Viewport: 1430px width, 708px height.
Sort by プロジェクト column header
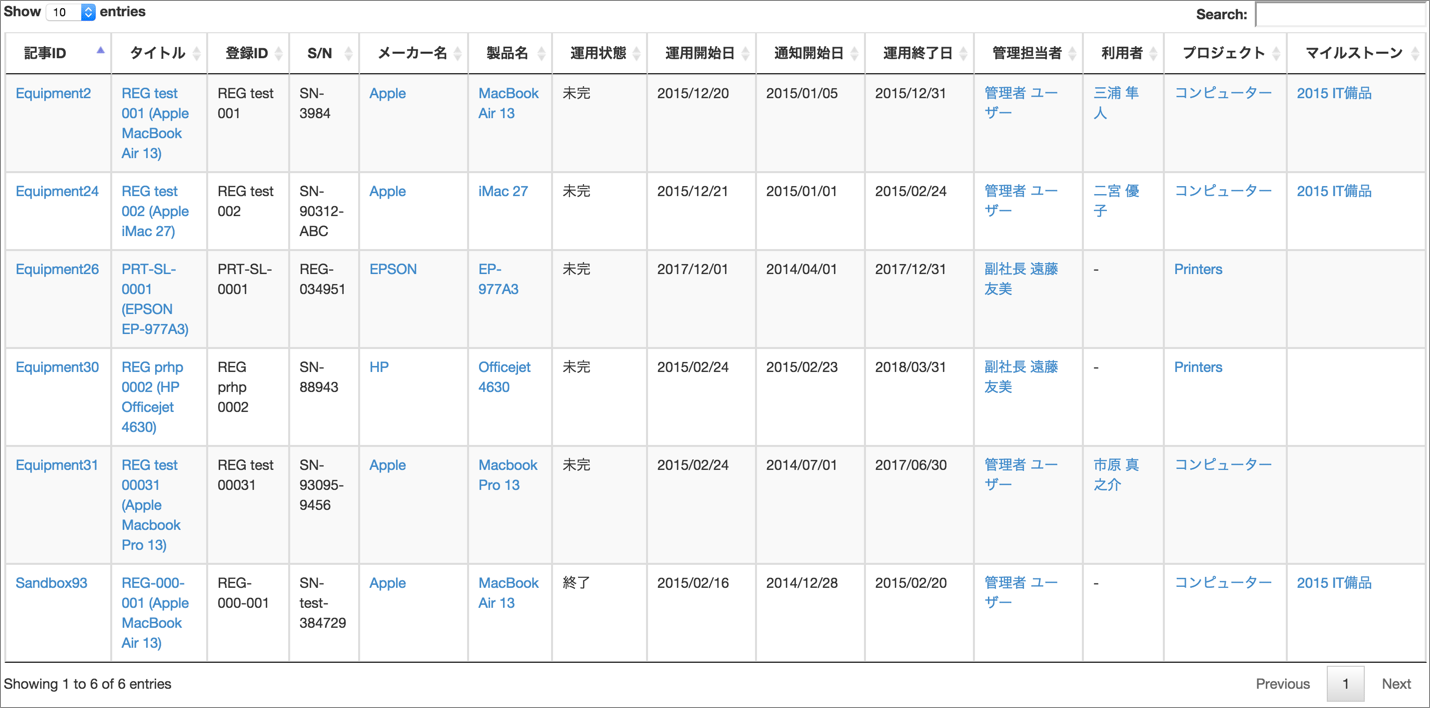pyautogui.click(x=1225, y=53)
